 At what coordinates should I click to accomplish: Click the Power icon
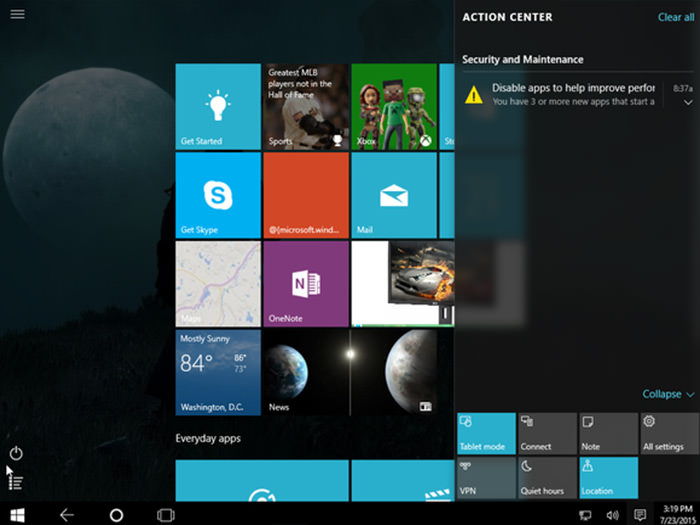[x=16, y=453]
